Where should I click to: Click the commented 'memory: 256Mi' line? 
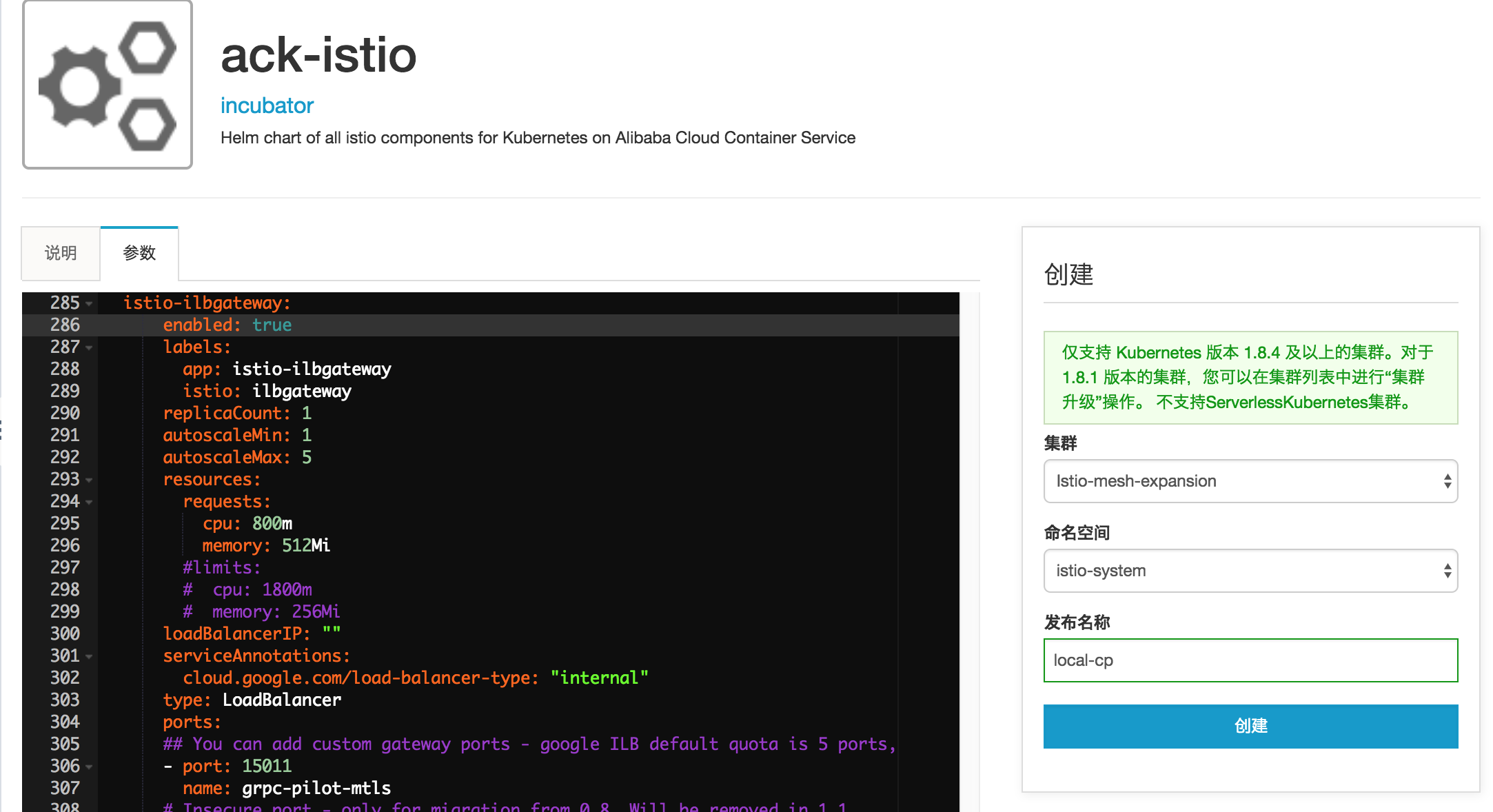pos(261,611)
